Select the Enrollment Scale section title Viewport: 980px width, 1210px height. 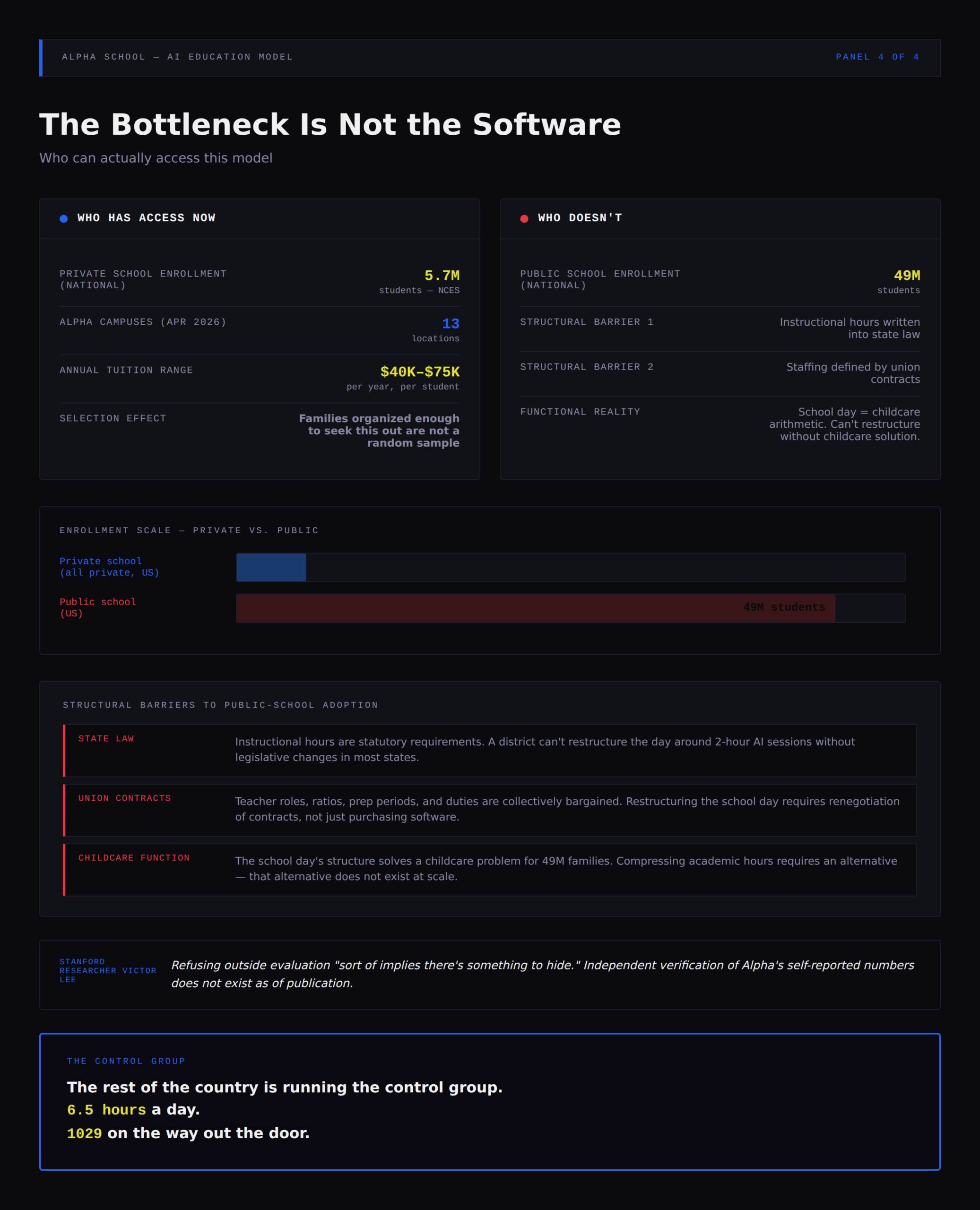coord(189,530)
